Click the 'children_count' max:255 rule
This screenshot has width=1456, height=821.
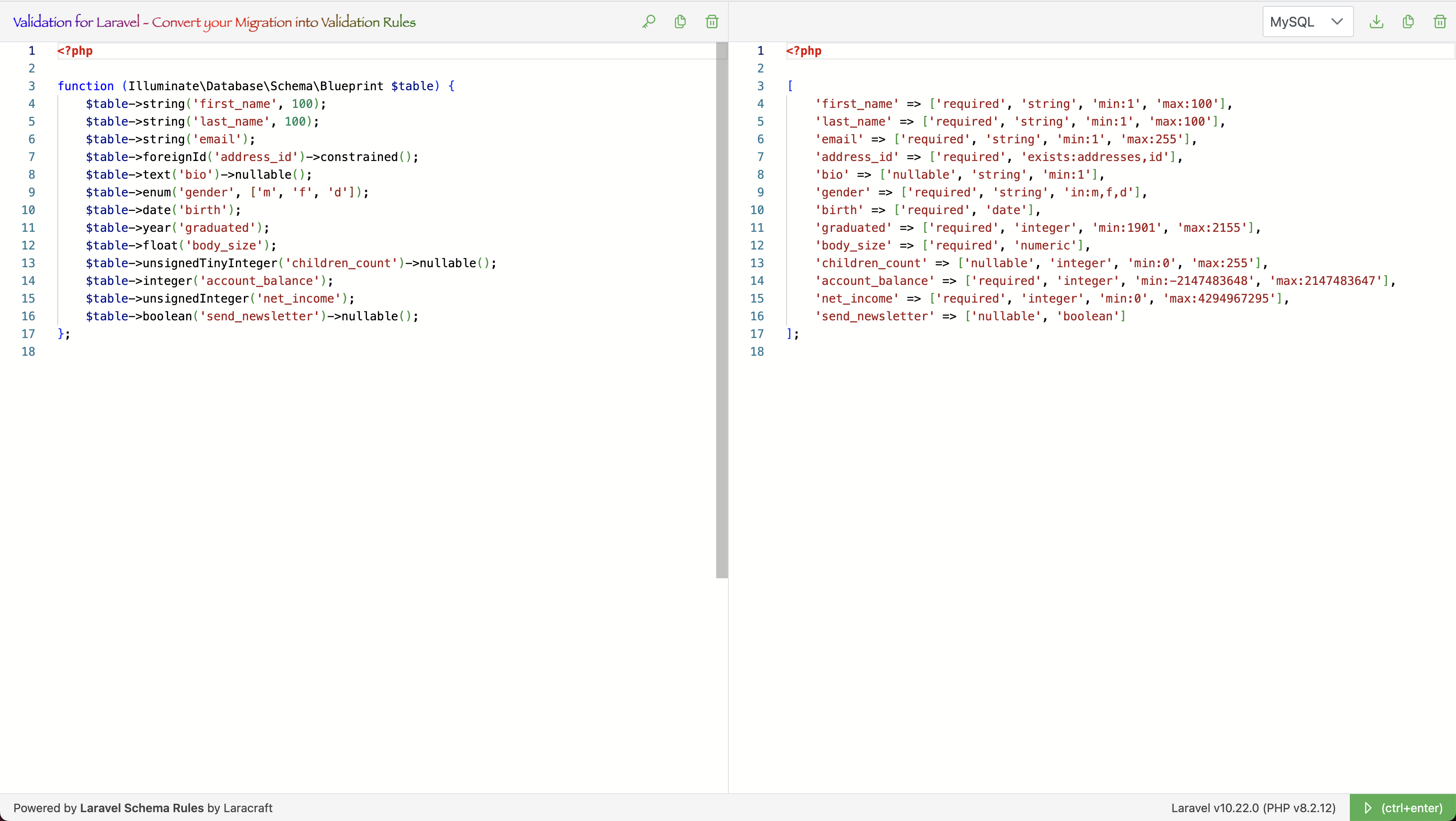[x=1041, y=263]
